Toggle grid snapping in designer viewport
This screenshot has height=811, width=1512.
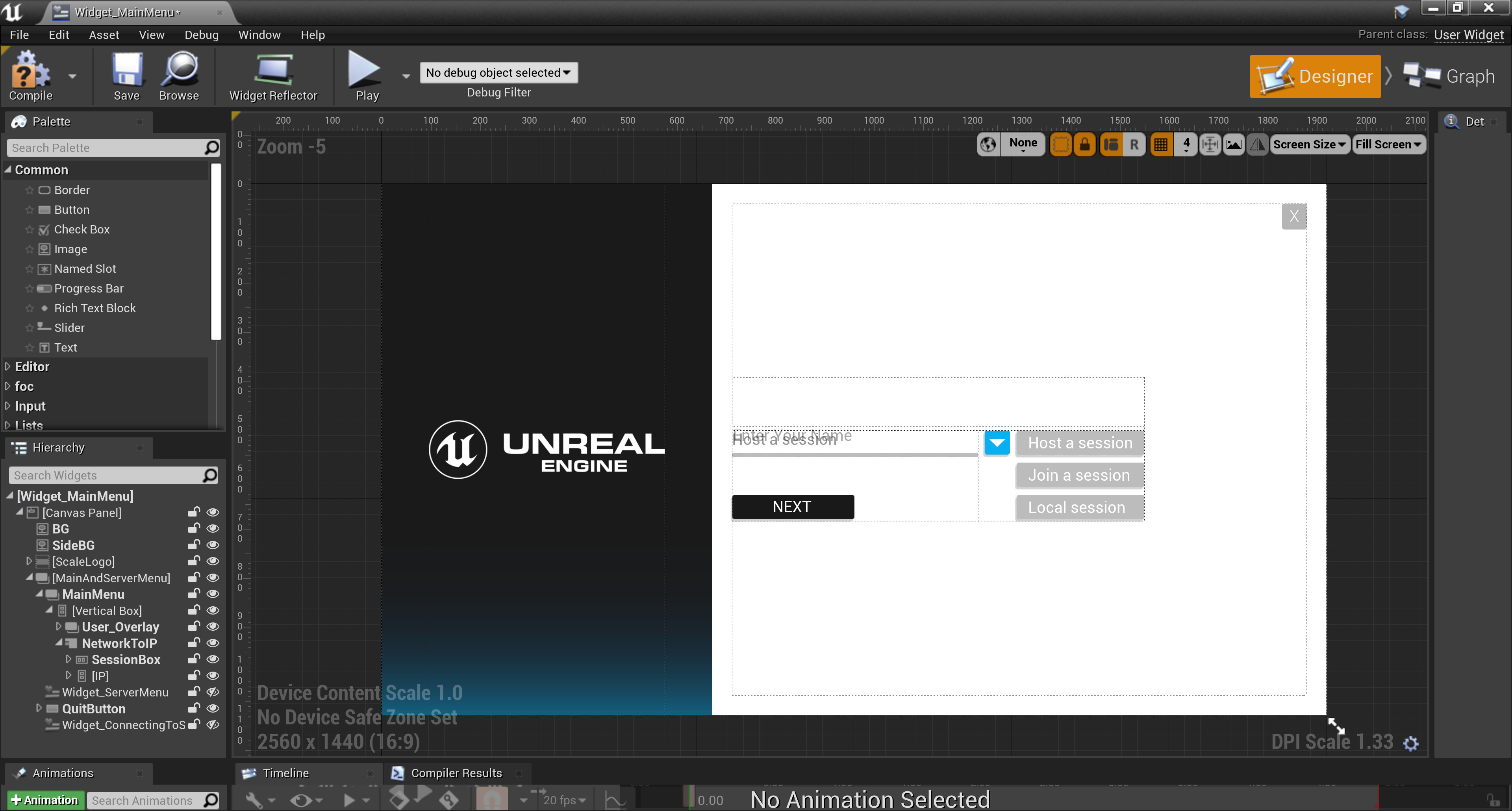[x=1160, y=144]
